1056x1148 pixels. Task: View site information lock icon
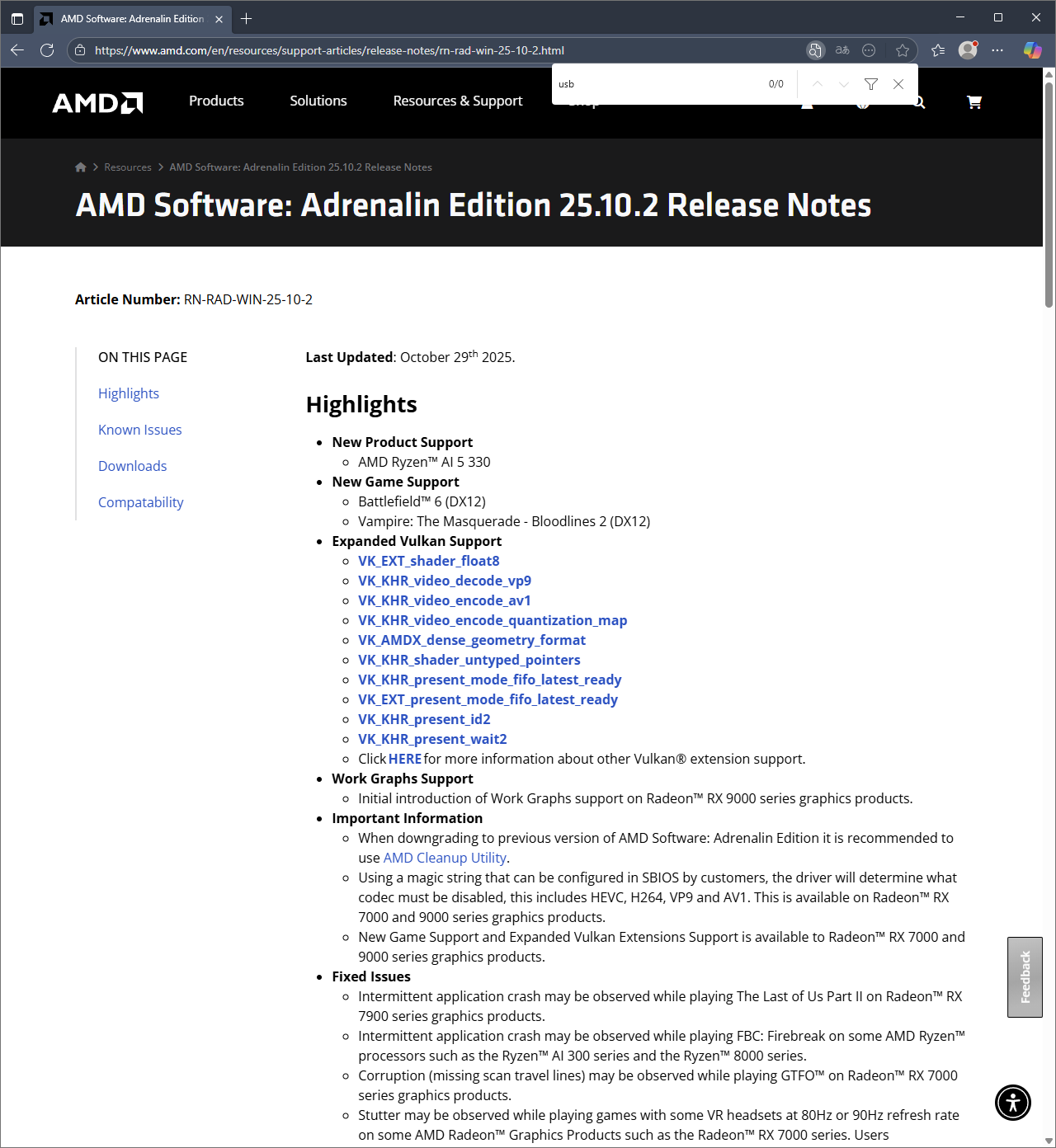[80, 50]
